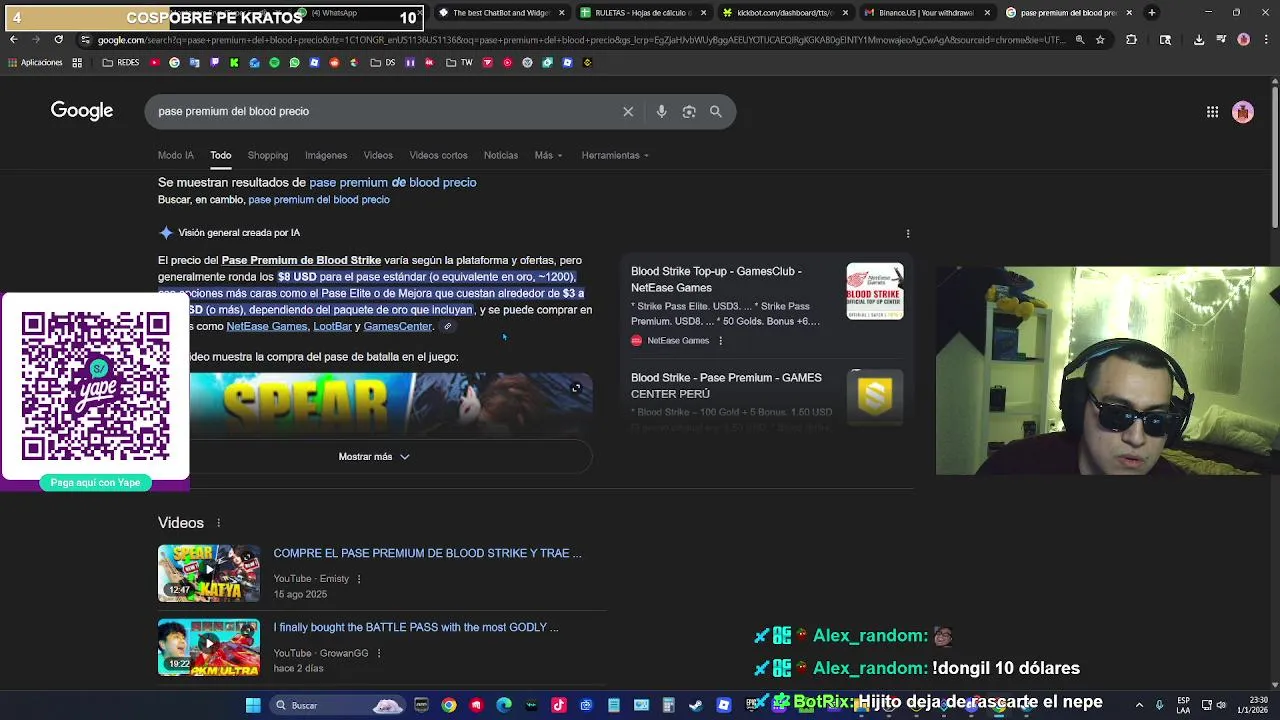1280x720 pixels.
Task: Follow the GamesCenter link in AI overview
Action: (x=398, y=326)
